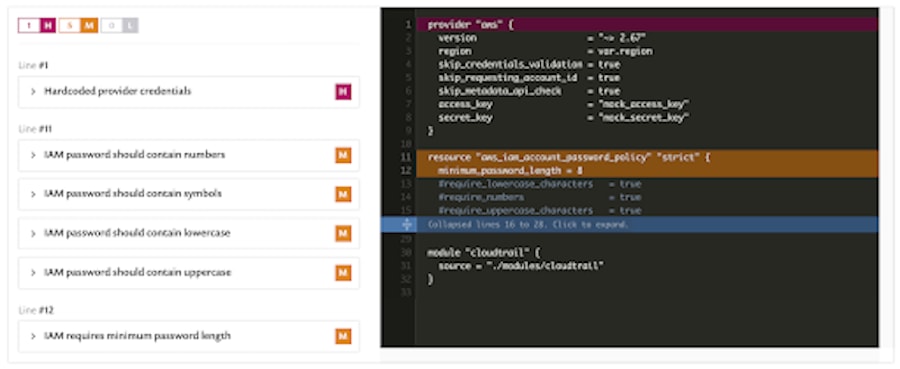Click H badge on Hardcoded provider credentials

click(343, 92)
